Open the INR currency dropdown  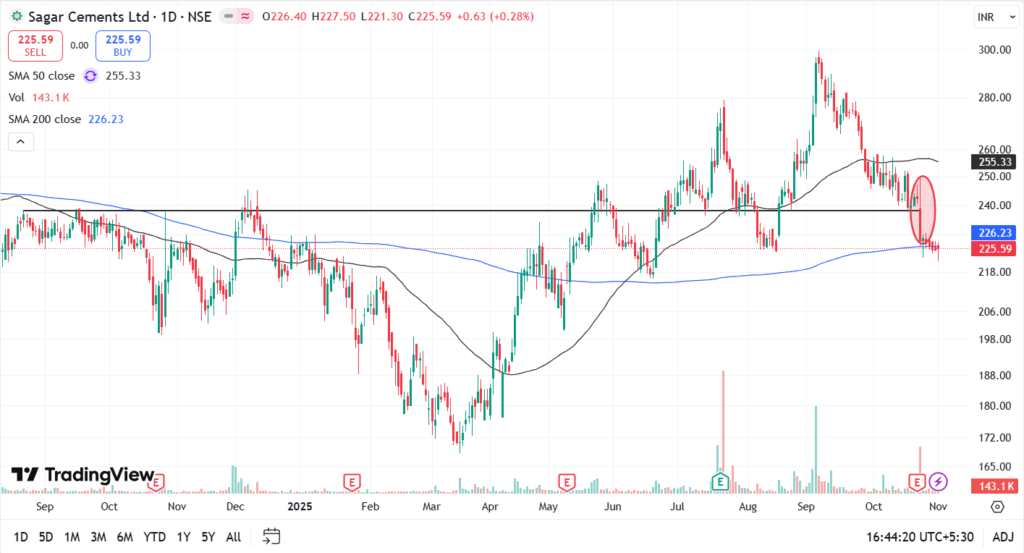[x=990, y=17]
